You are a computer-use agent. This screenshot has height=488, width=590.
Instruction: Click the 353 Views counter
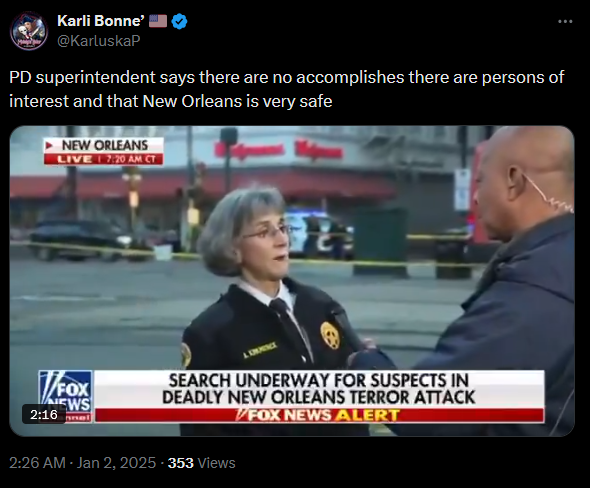tap(201, 463)
